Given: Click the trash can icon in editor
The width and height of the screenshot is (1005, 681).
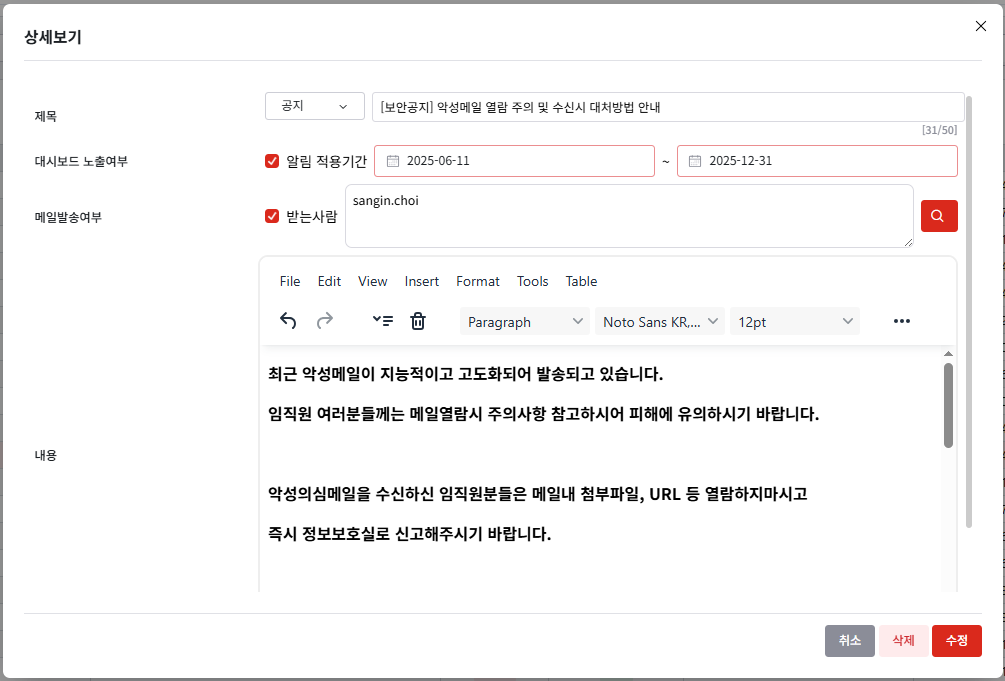Looking at the screenshot, I should [418, 321].
